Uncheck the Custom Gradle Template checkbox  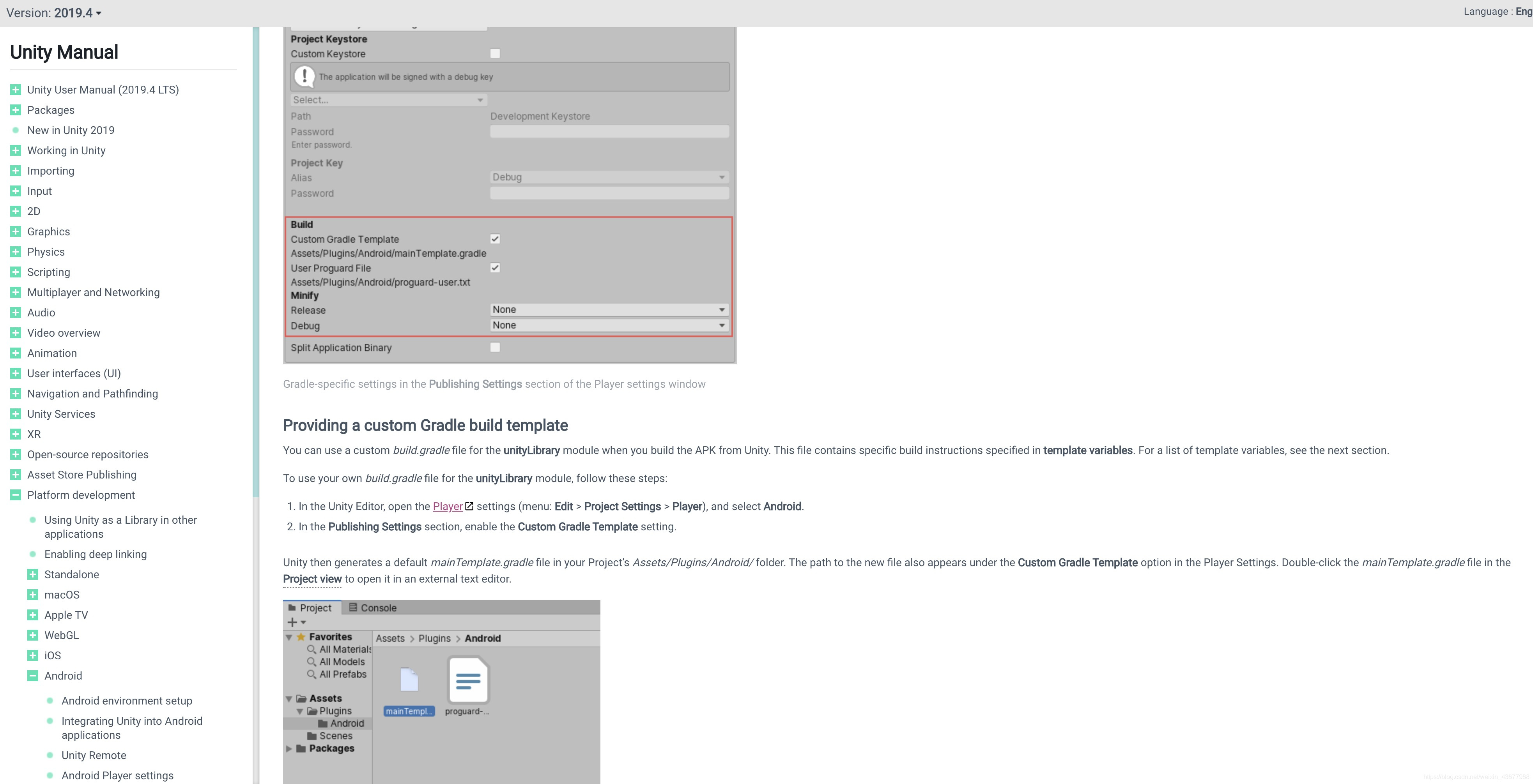click(x=494, y=239)
